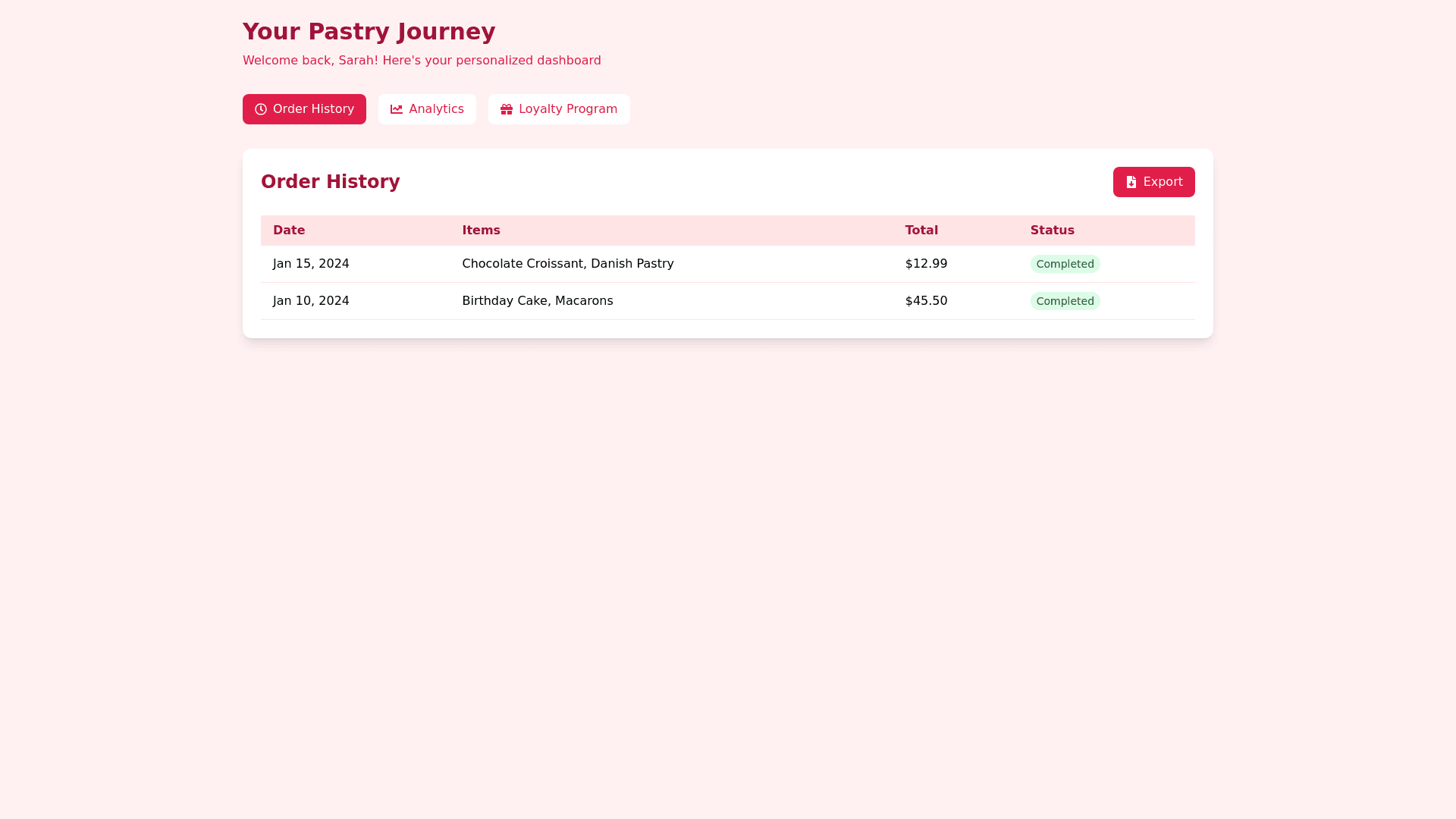Viewport: 1456px width, 819px height.
Task: Click the Completed badge for $45.50 order
Action: point(1065,301)
